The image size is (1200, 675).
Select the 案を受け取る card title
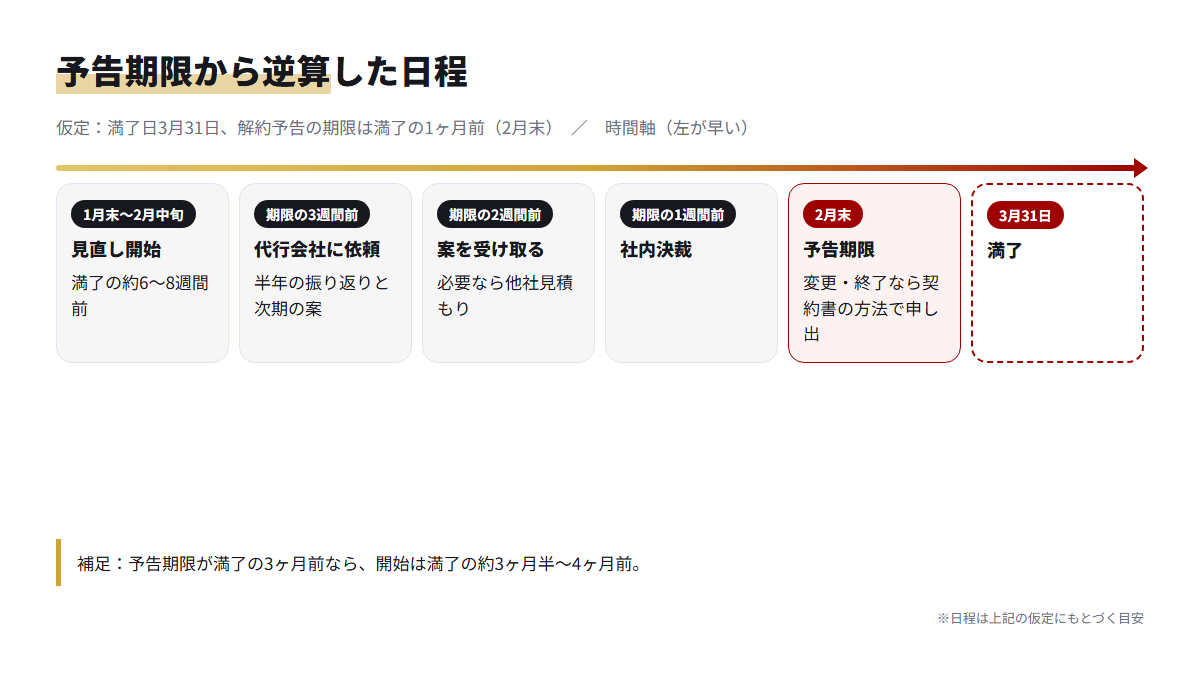click(x=491, y=249)
